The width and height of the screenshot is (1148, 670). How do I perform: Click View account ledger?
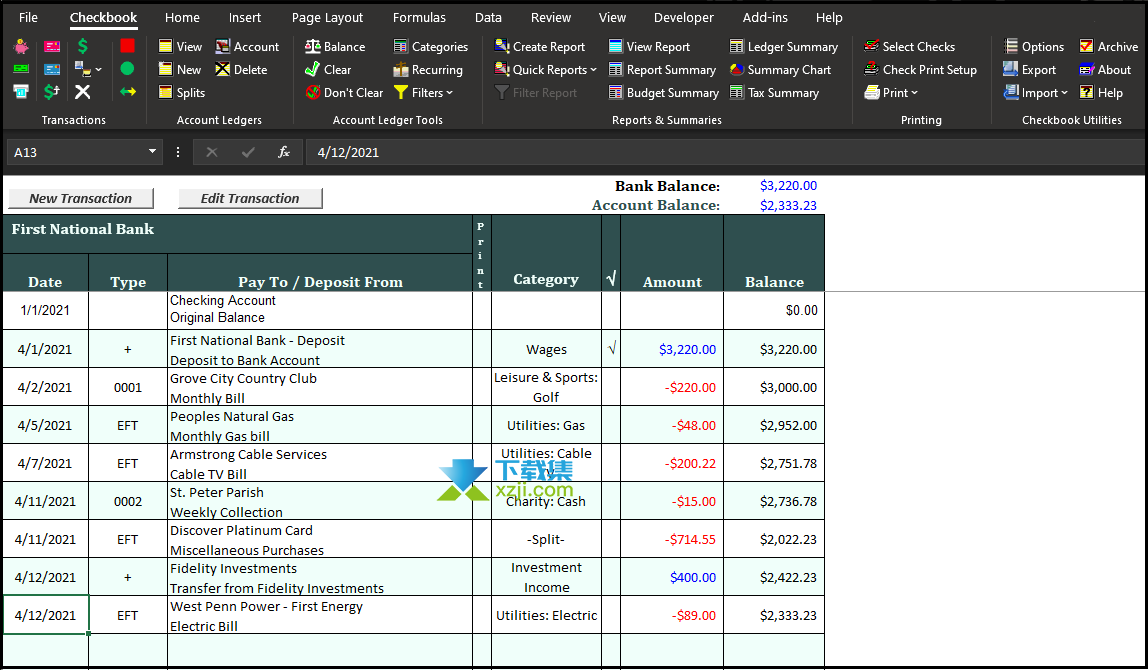pos(180,47)
